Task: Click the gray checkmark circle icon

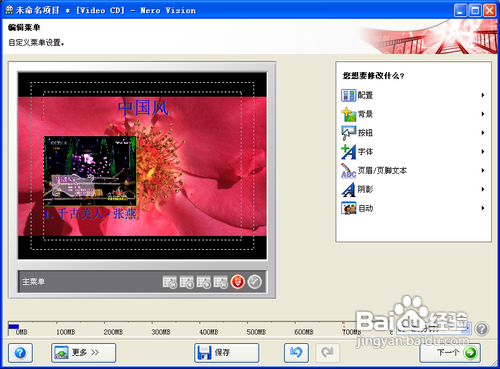Action: click(x=255, y=282)
